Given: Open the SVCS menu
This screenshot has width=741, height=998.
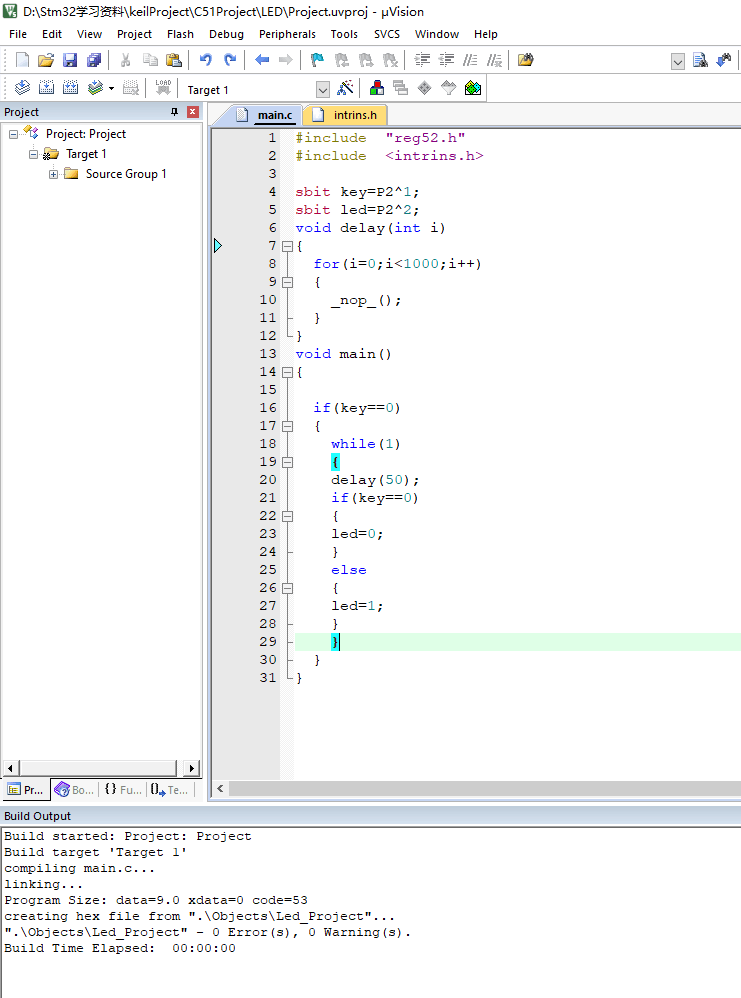Looking at the screenshot, I should 387,34.
